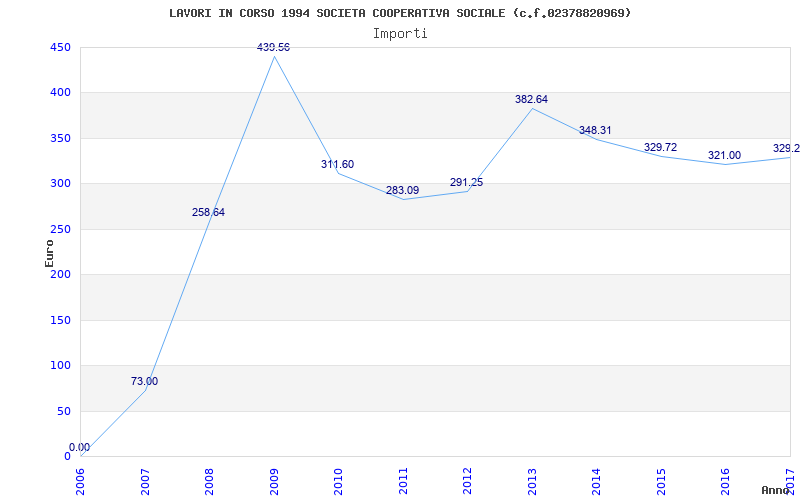Select the 283.09 data label
800x500 pixels.
coord(403,190)
